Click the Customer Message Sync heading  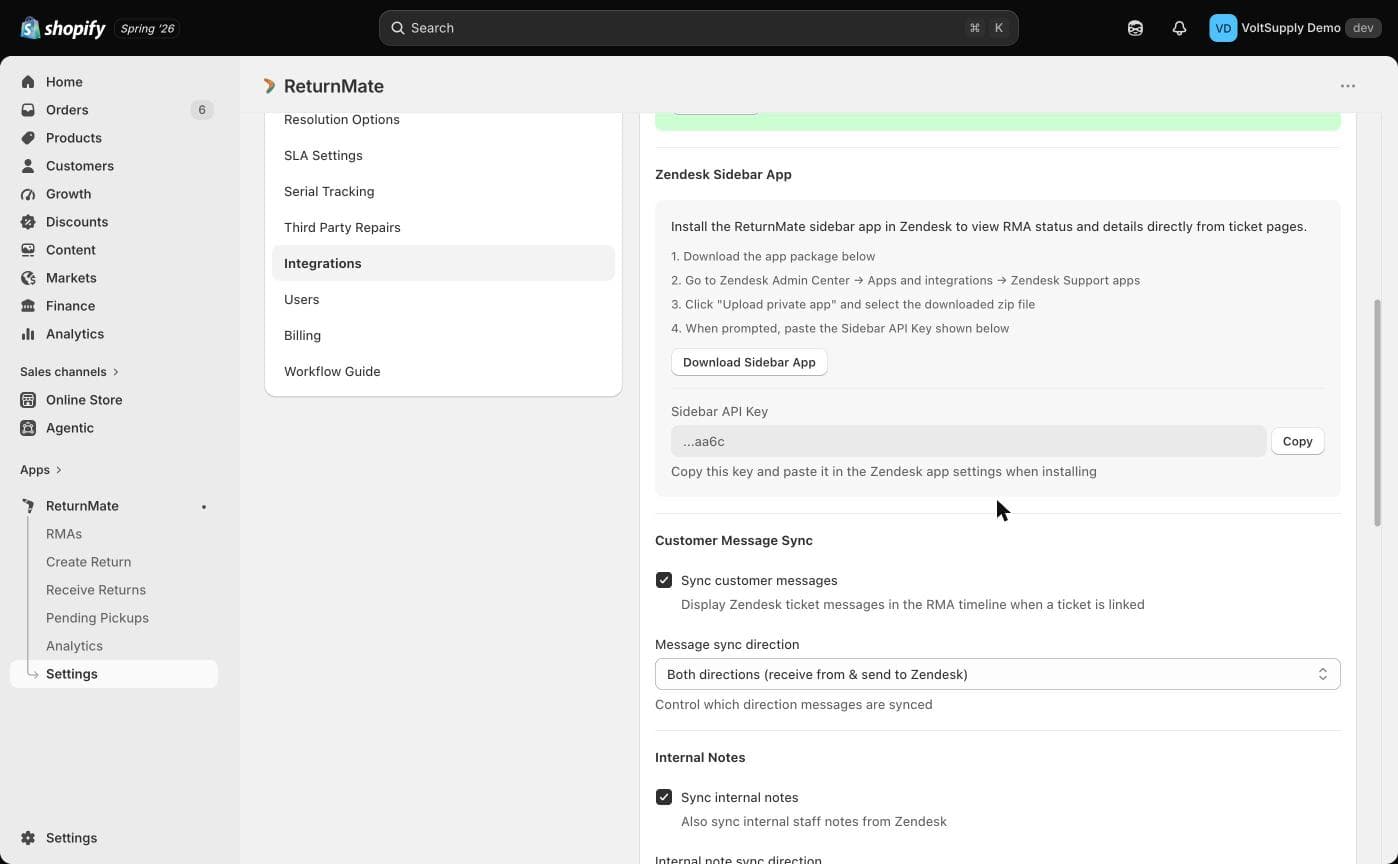point(734,540)
